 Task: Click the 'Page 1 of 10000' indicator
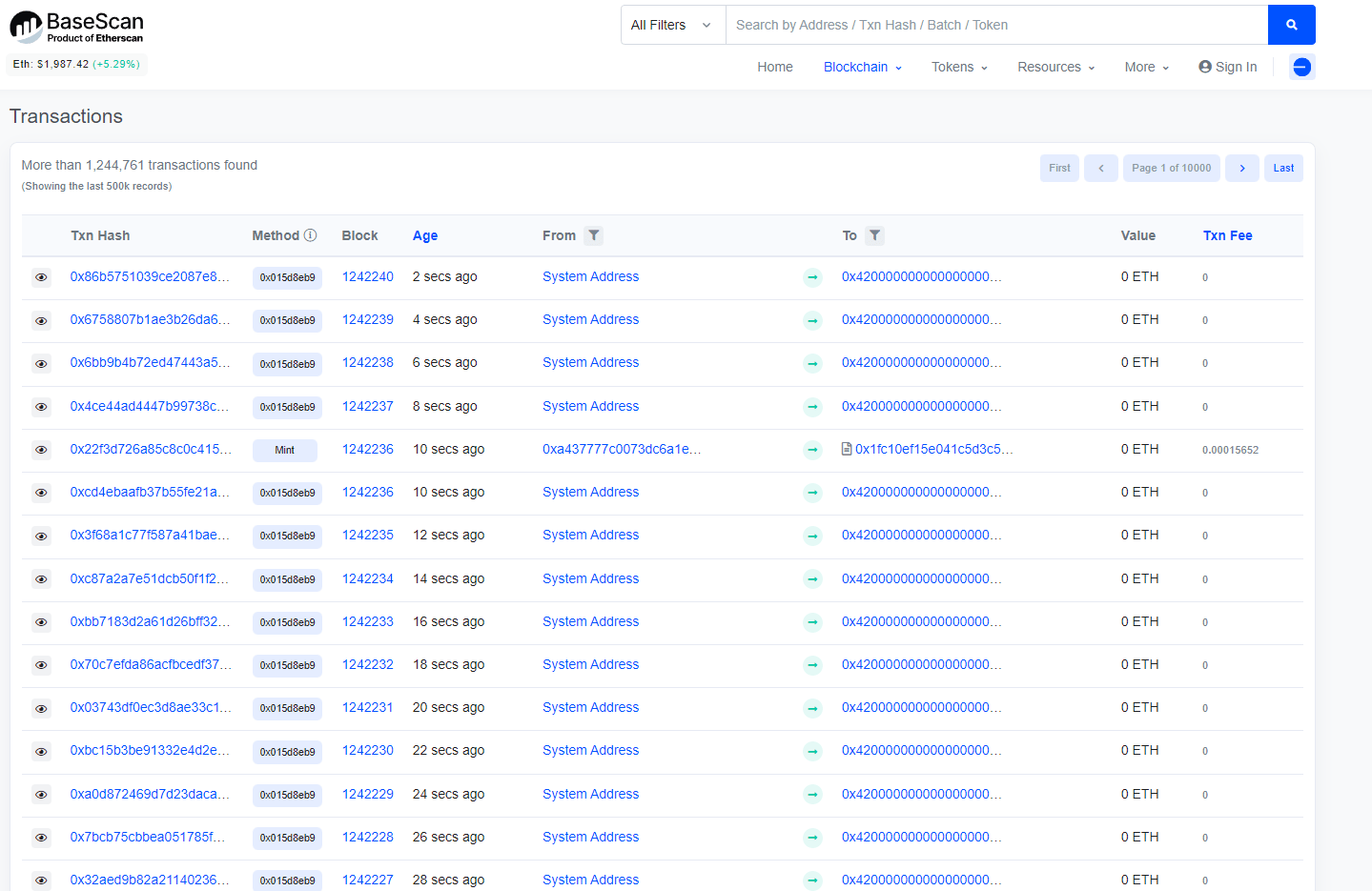click(x=1171, y=168)
